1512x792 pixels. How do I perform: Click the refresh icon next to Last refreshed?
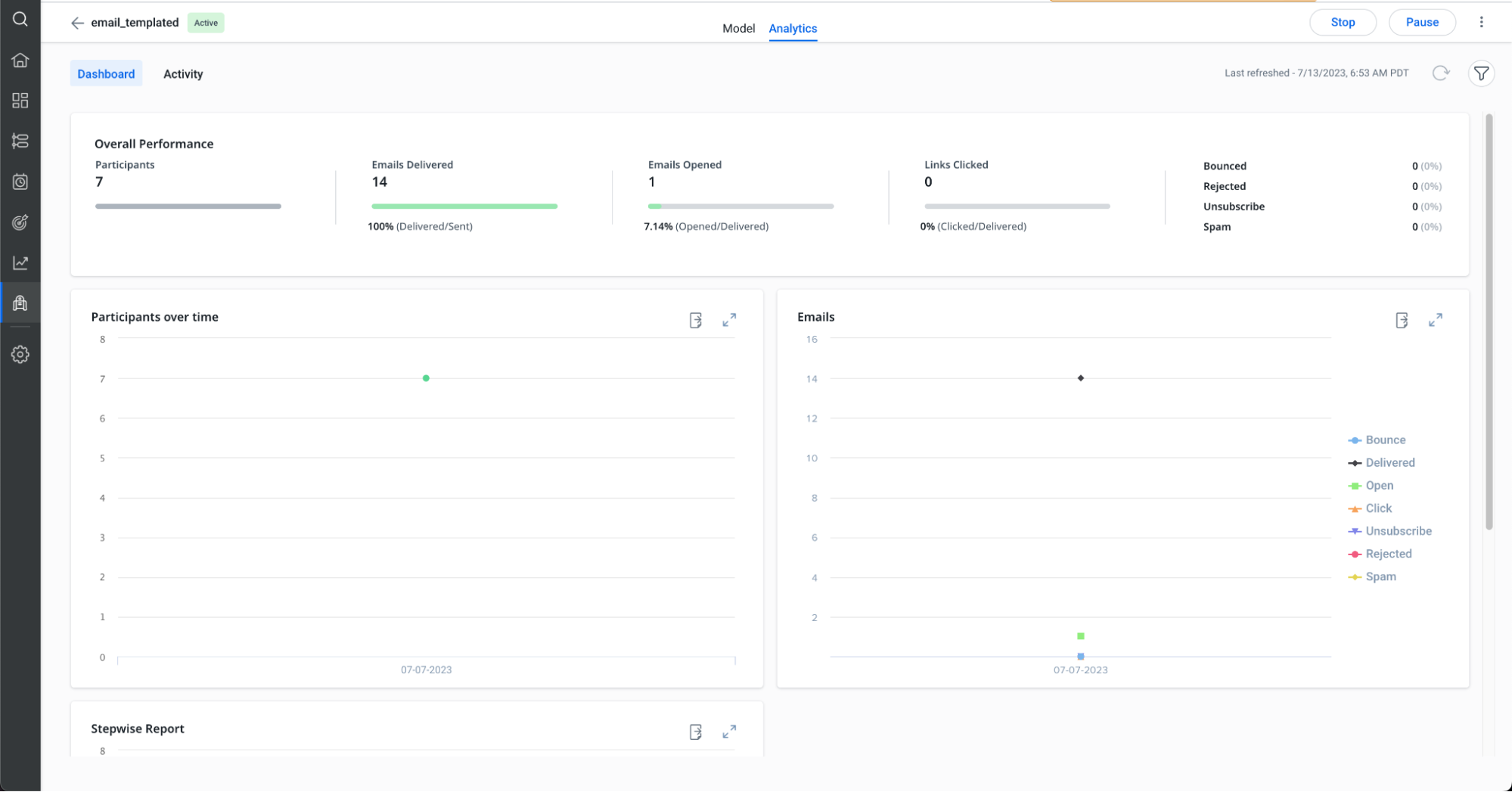1440,73
